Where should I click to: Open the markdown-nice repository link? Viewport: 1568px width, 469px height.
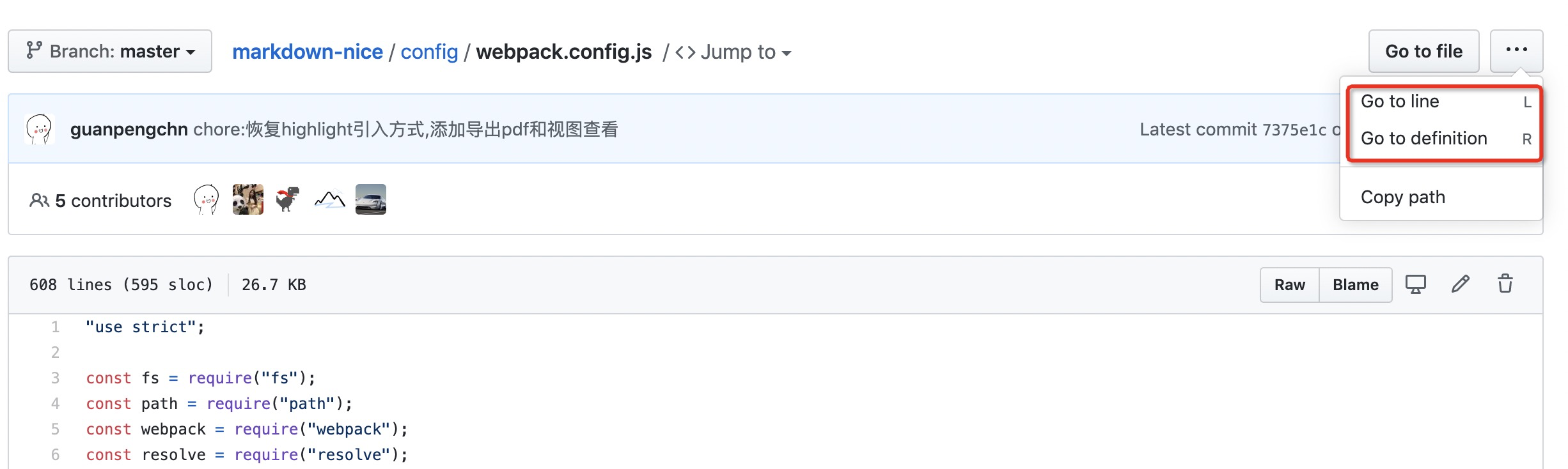coord(308,52)
